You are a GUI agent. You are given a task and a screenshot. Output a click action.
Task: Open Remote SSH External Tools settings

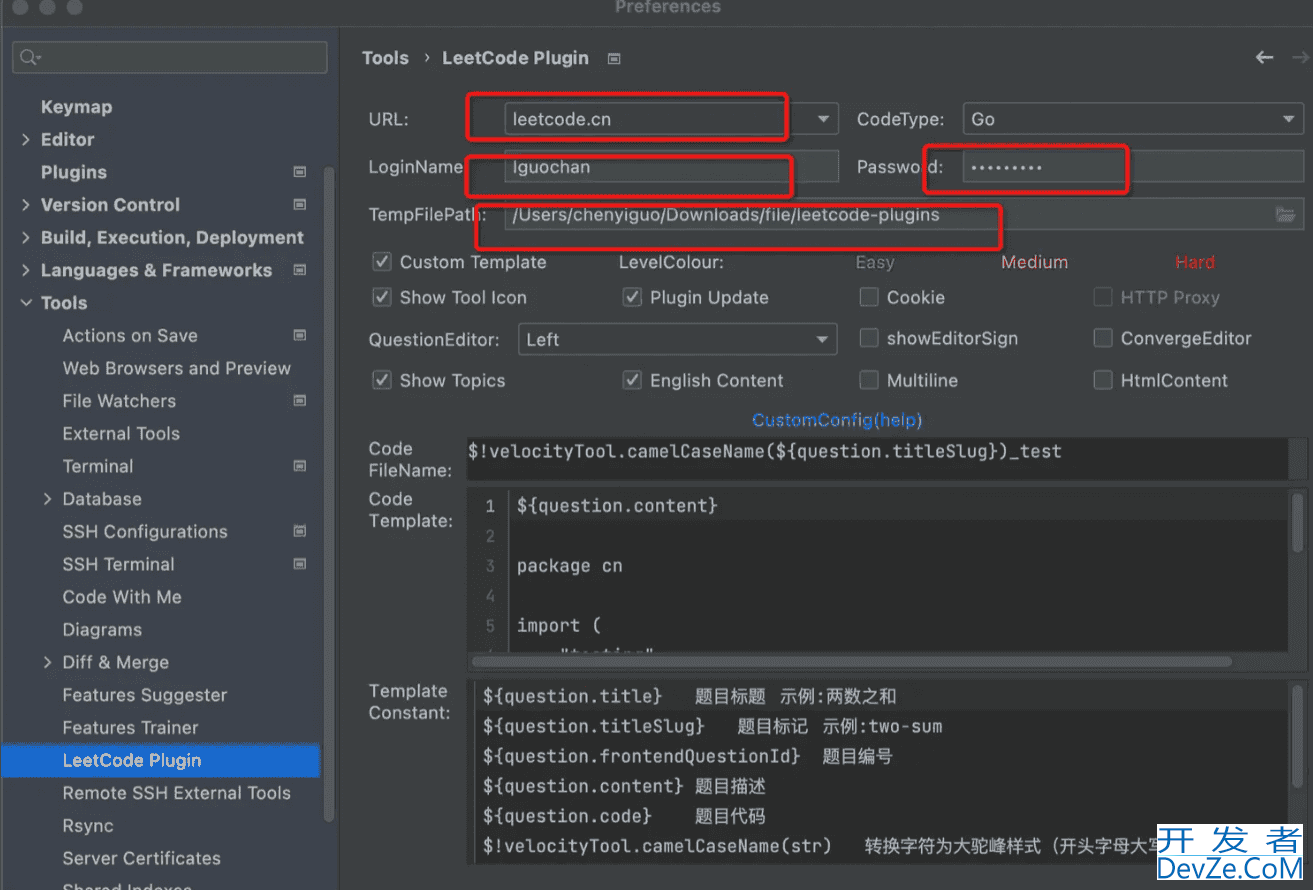pyautogui.click(x=176, y=793)
